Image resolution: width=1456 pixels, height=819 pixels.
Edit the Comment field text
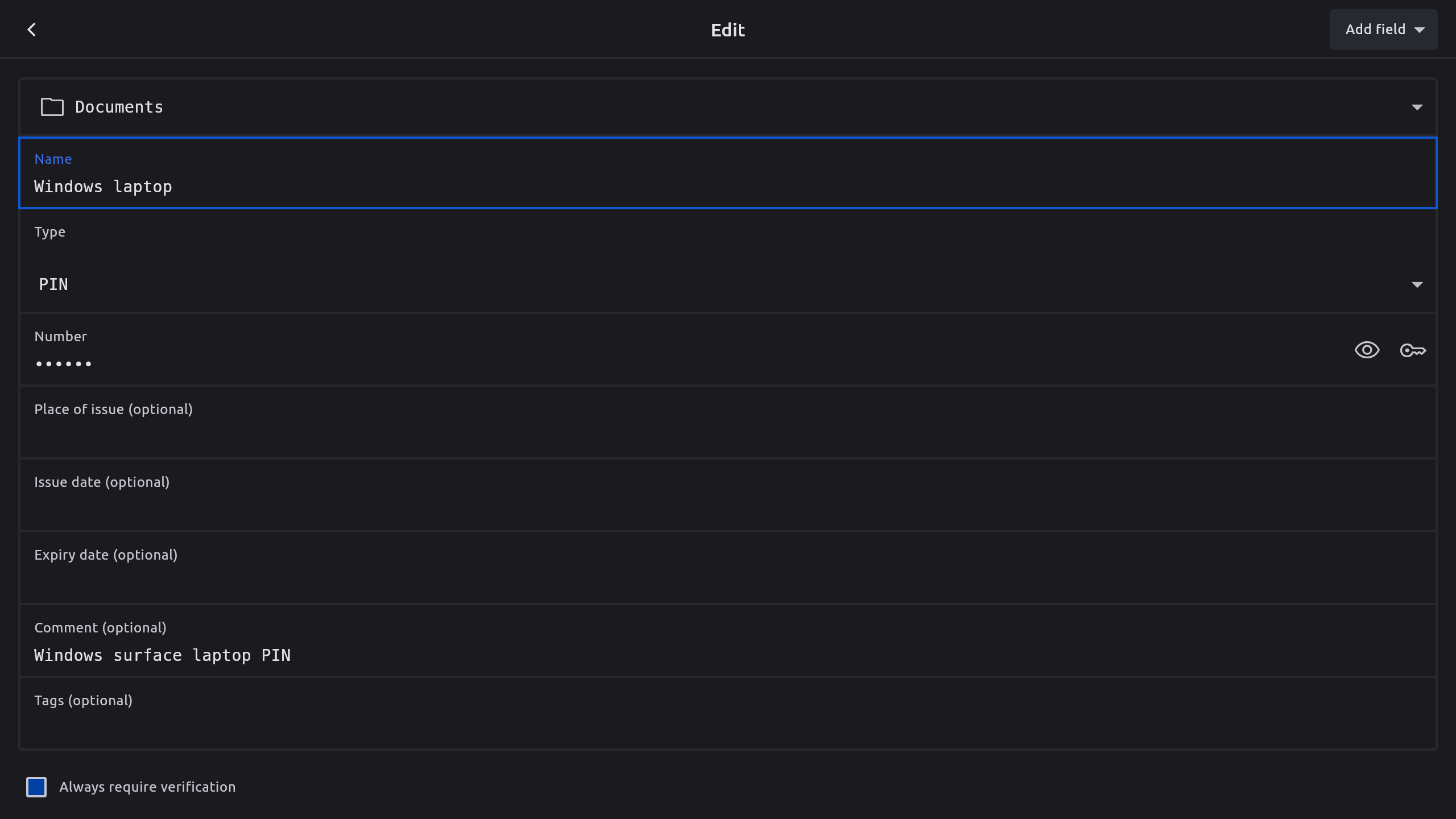tap(728, 655)
